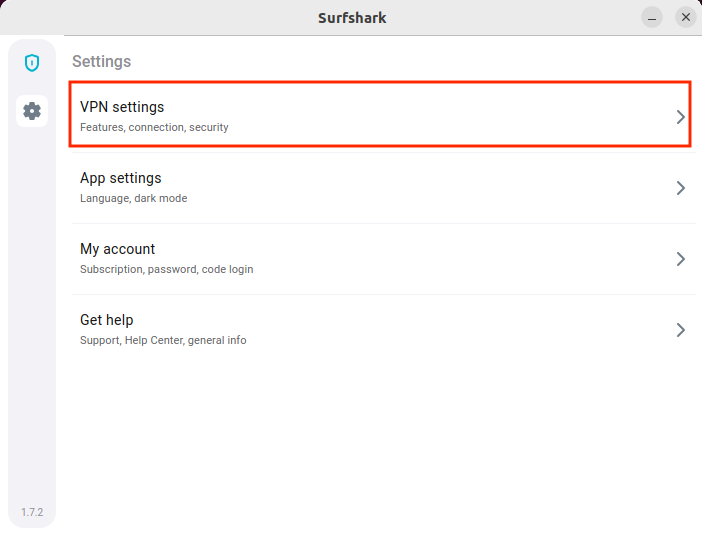
Task: Minimize the Surfshark window
Action: pos(652,17)
